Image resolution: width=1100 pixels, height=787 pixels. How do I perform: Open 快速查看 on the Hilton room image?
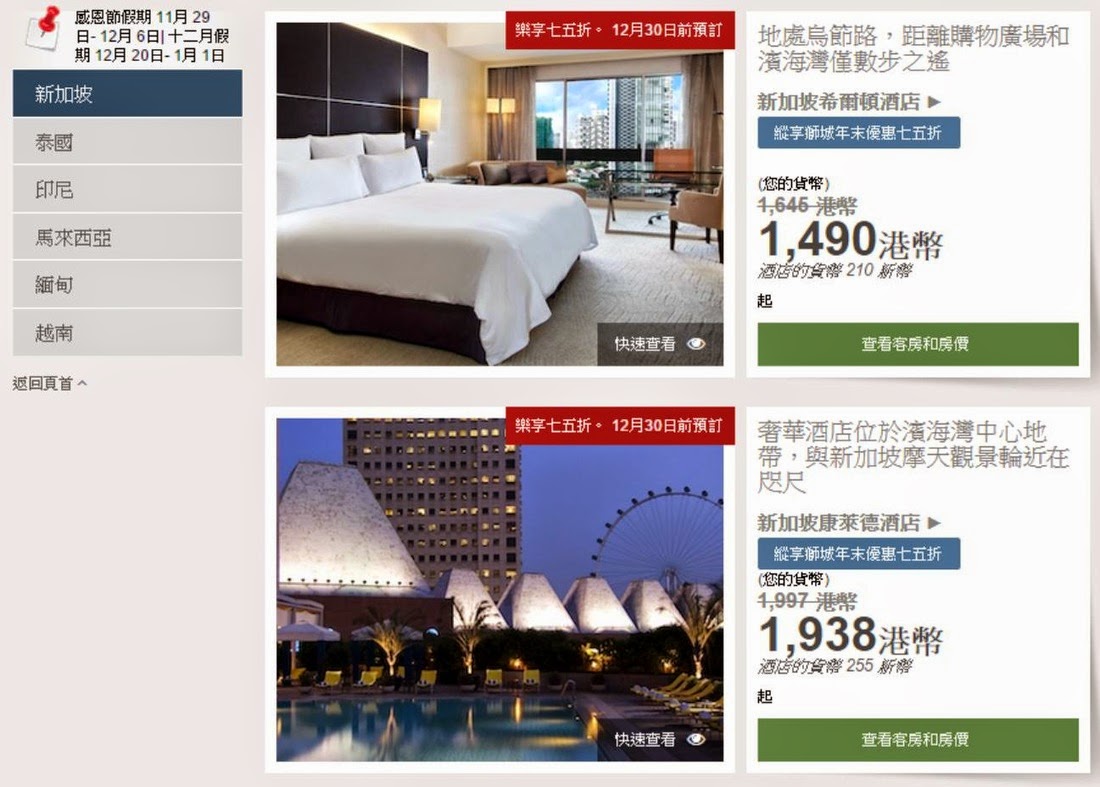(x=660, y=344)
